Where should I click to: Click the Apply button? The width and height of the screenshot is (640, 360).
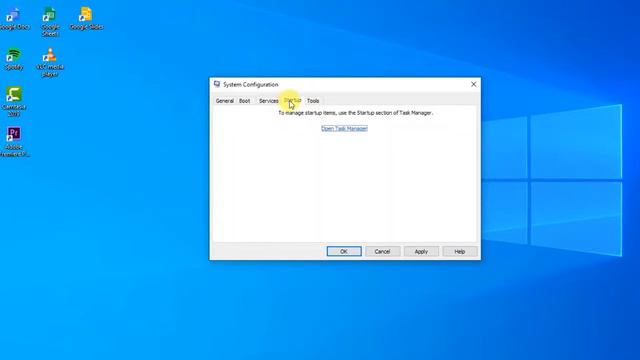[421, 251]
